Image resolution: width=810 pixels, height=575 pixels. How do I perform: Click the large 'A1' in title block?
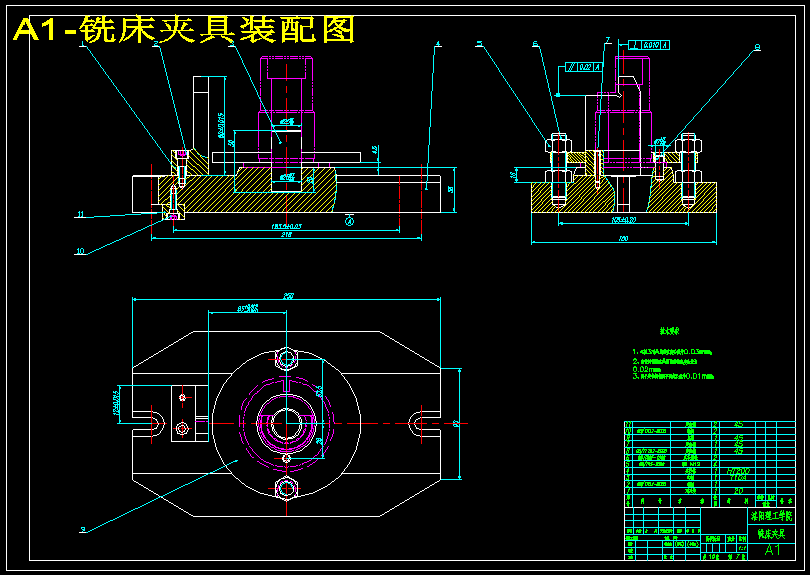click(x=772, y=550)
